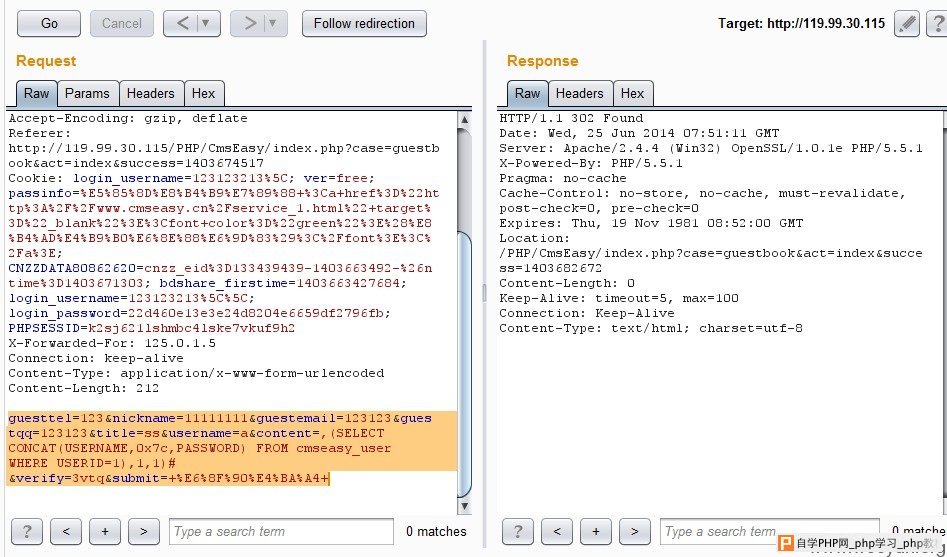The image size is (947, 557).
Task: Find next match in response search
Action: tap(635, 532)
